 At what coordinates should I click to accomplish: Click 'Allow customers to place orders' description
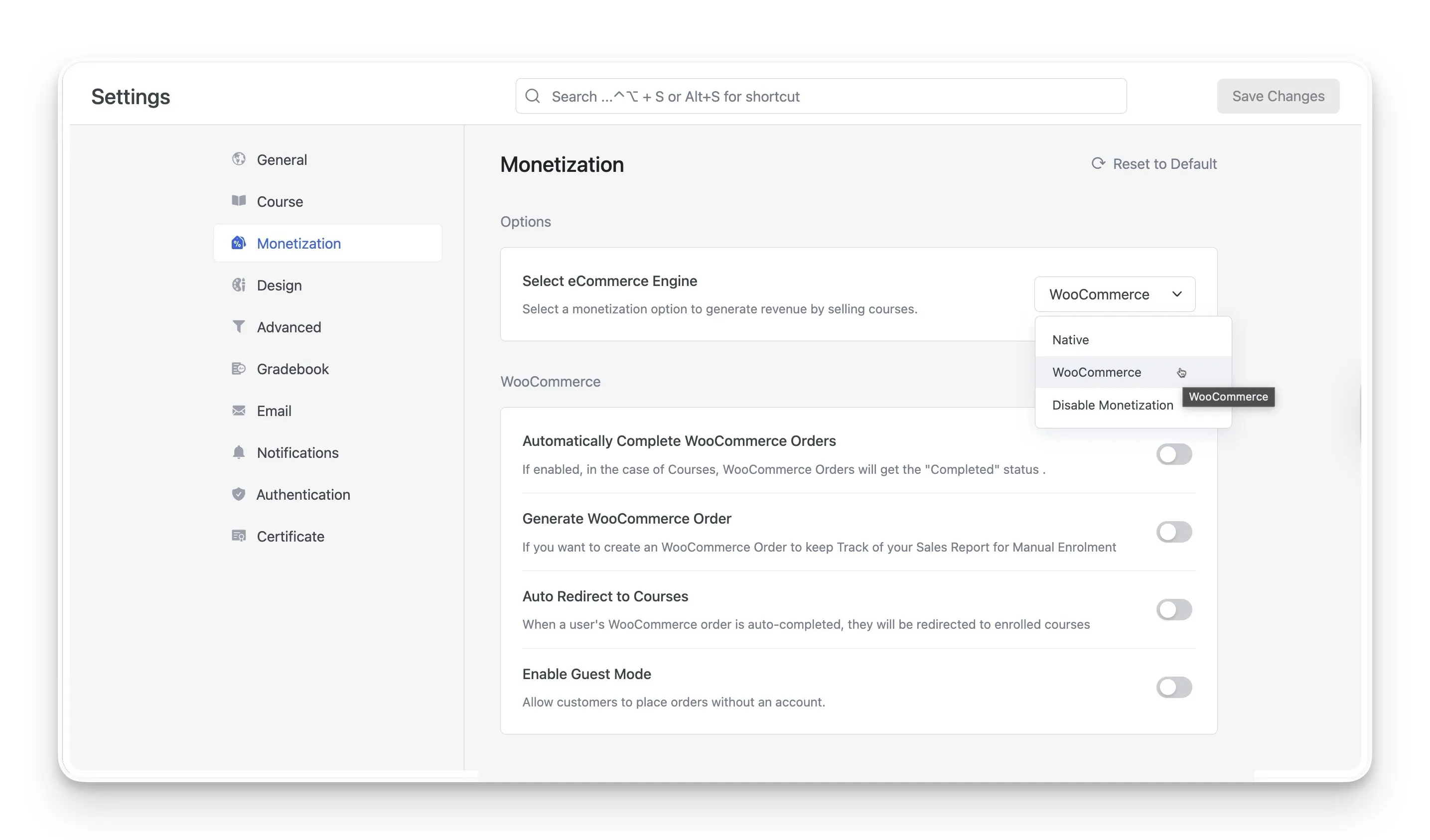[x=674, y=702]
